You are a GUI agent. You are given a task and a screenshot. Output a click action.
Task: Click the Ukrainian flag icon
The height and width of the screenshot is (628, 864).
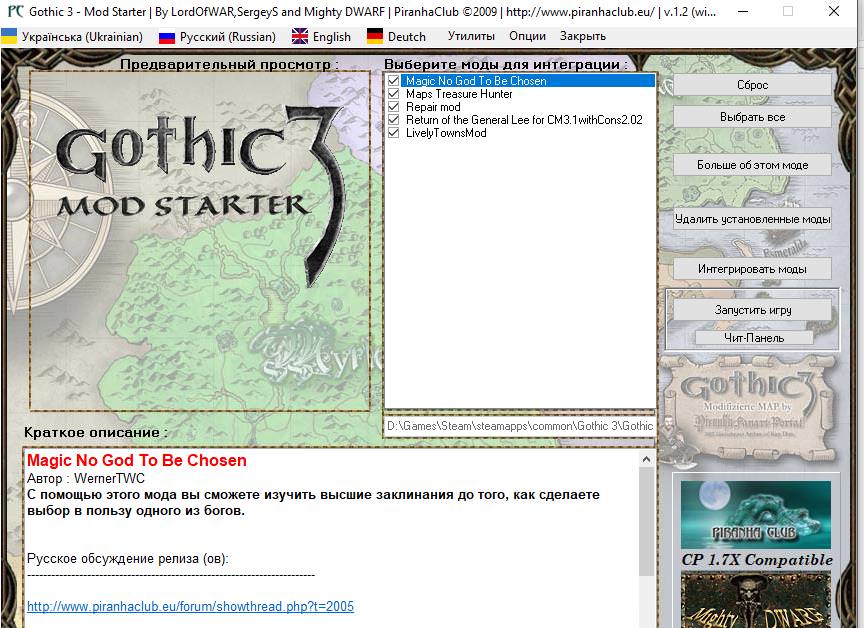[9, 37]
